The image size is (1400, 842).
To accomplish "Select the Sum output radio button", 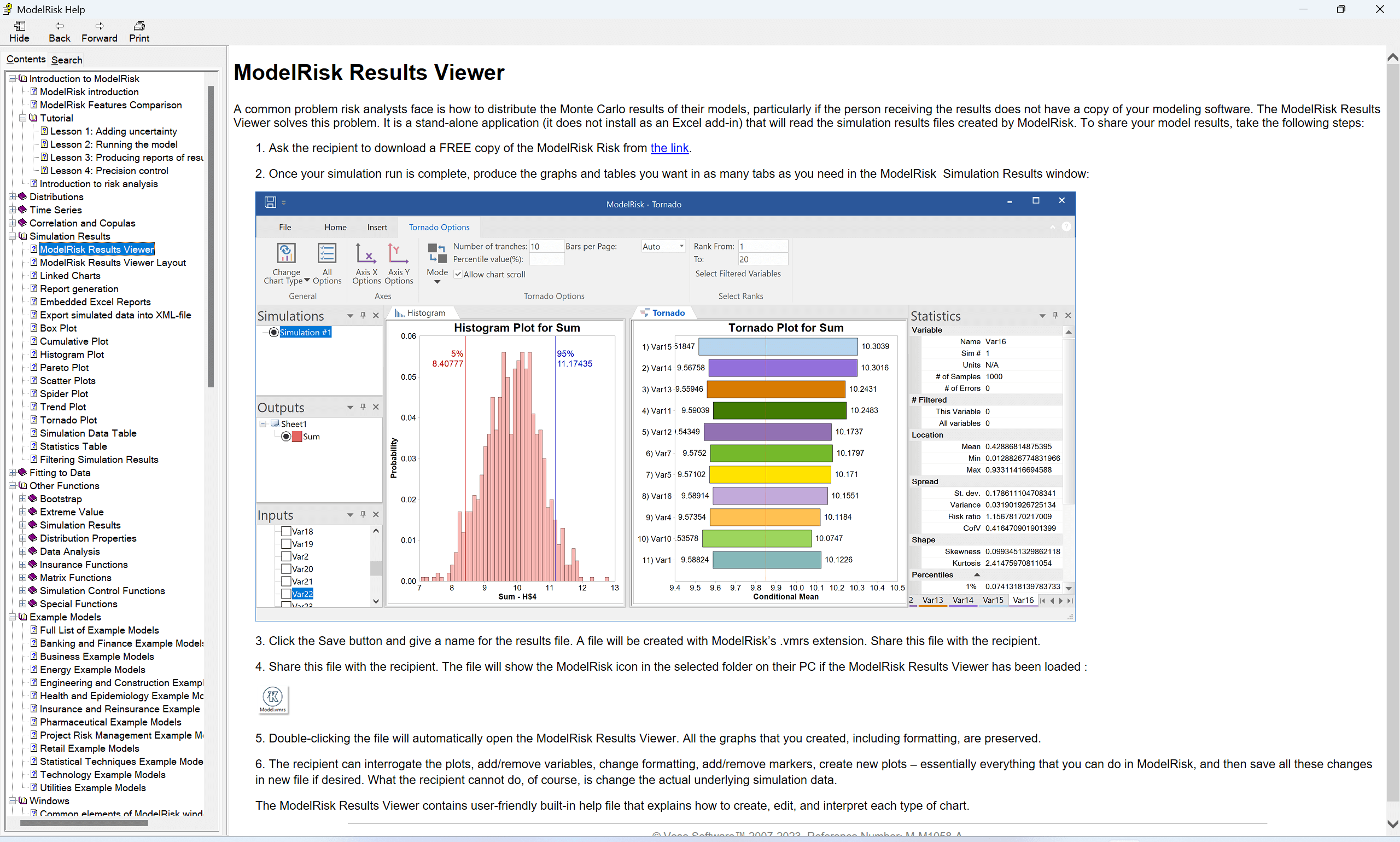I will click(x=286, y=437).
